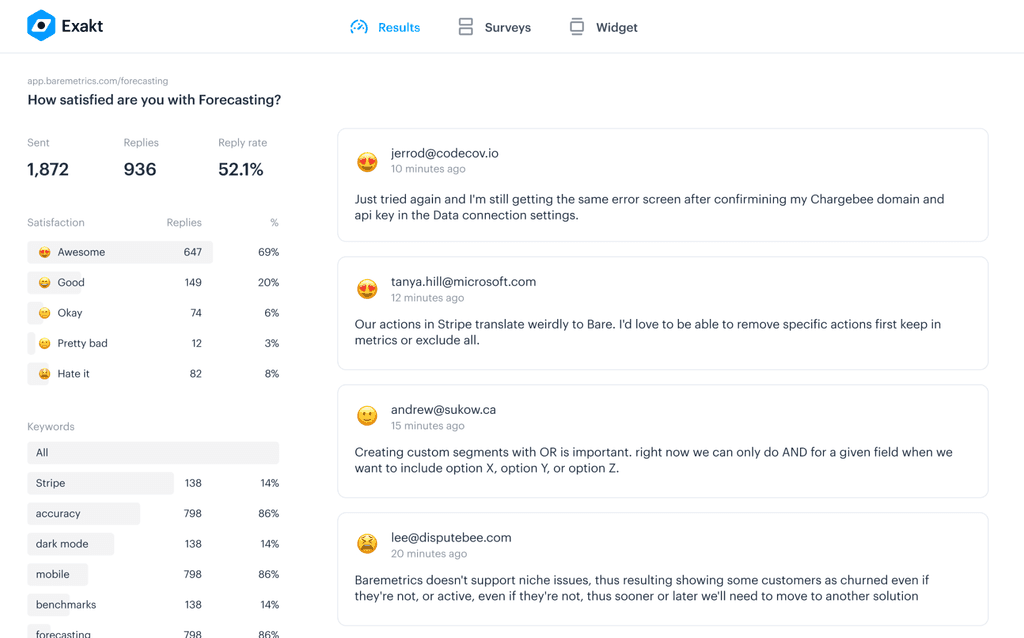Open the reply about niche issues and churned customers
This screenshot has height=638, width=1024.
pos(663,569)
